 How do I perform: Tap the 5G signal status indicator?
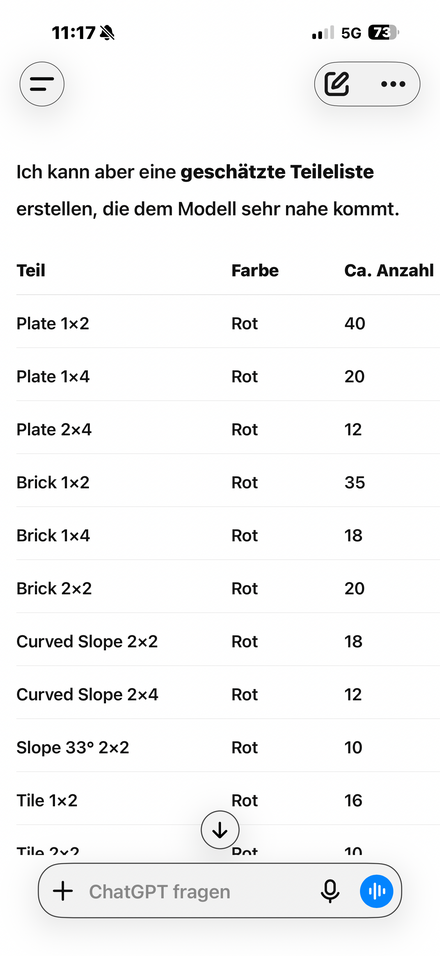pyautogui.click(x=351, y=33)
